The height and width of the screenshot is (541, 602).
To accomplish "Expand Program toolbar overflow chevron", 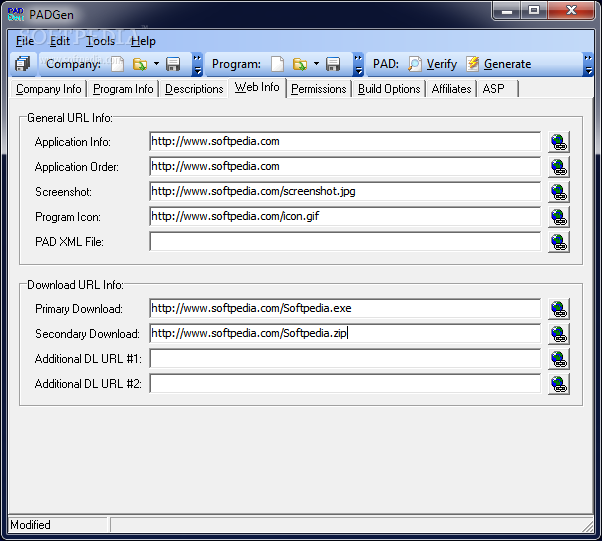I will [x=358, y=64].
